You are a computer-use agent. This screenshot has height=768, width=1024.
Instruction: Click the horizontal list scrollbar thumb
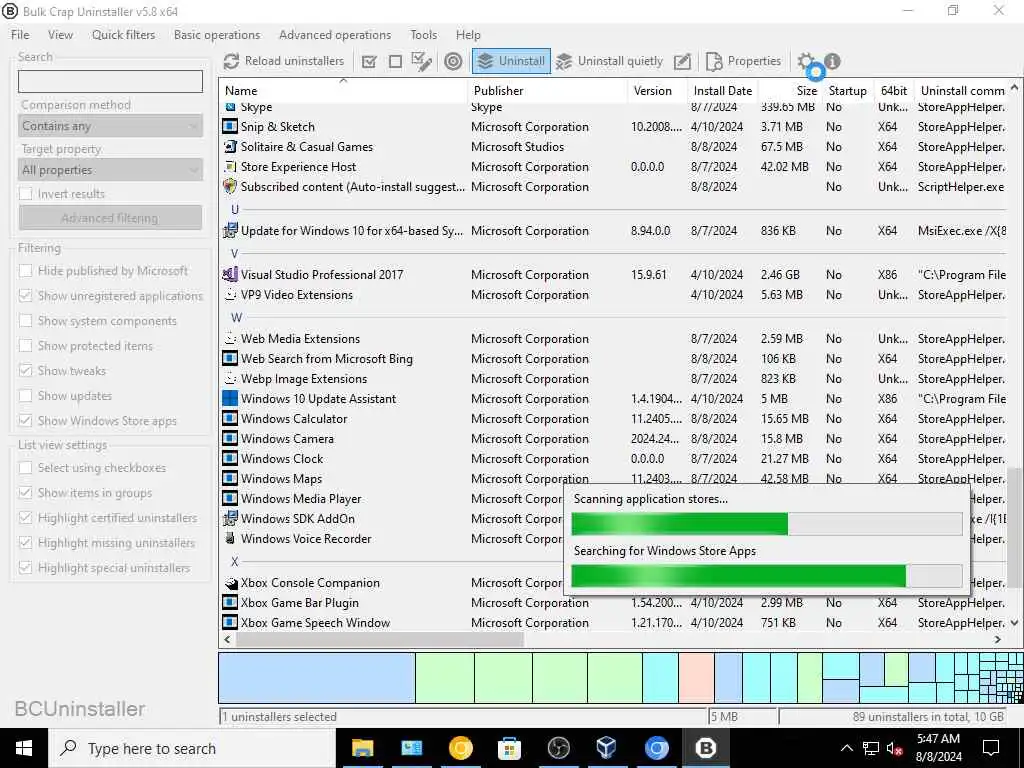pyautogui.click(x=379, y=639)
